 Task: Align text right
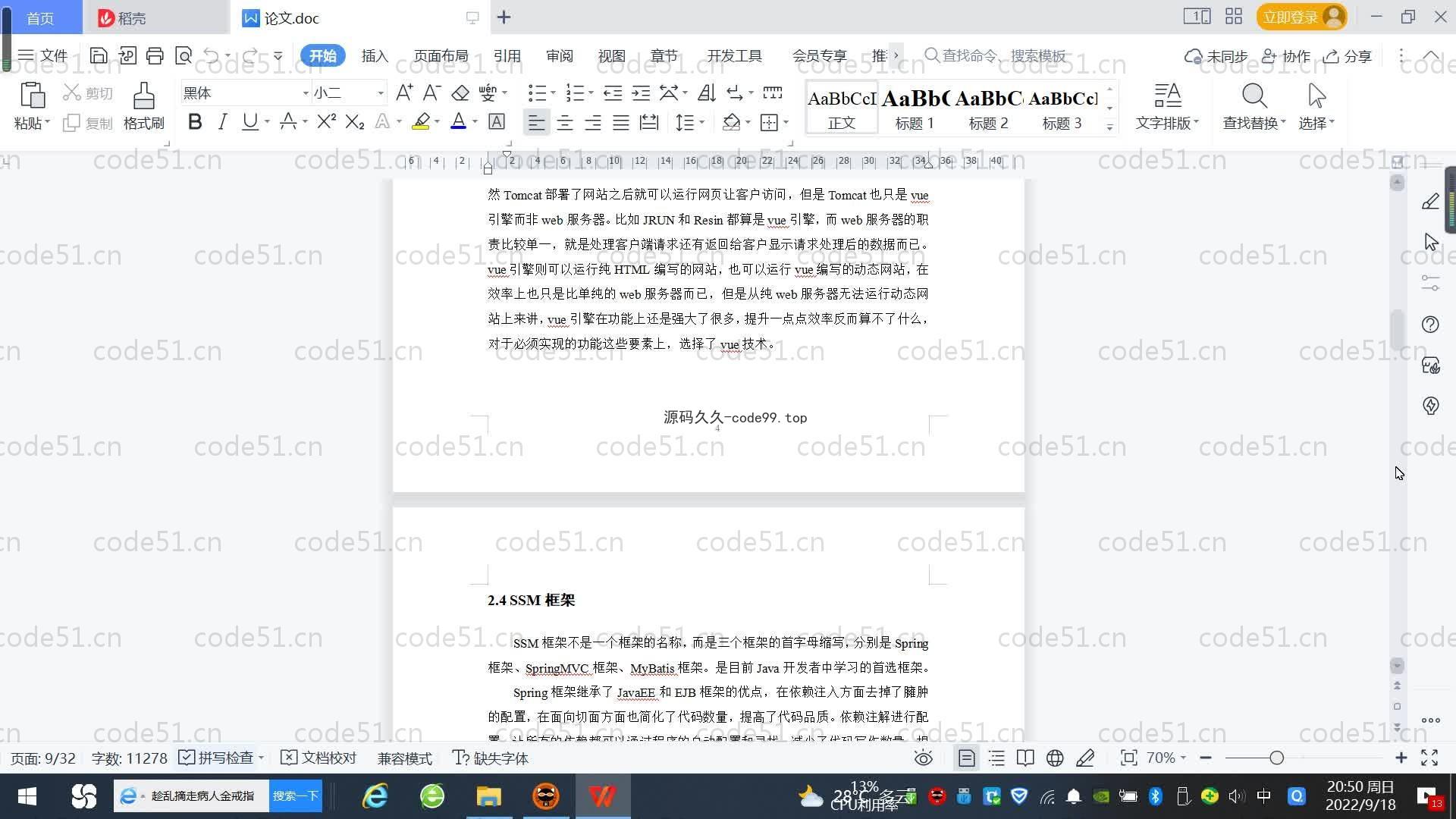(x=593, y=122)
